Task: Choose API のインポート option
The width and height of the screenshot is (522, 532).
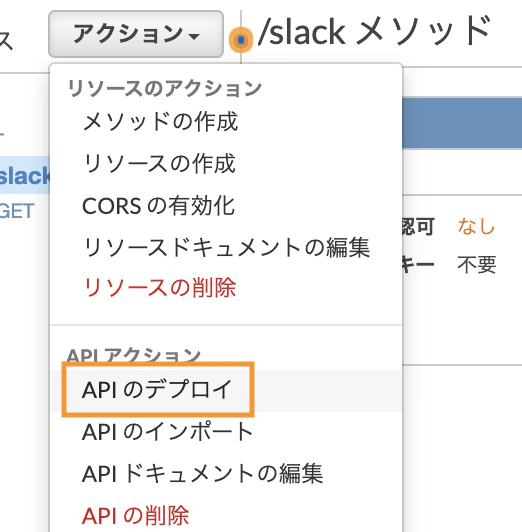Action: tap(168, 432)
